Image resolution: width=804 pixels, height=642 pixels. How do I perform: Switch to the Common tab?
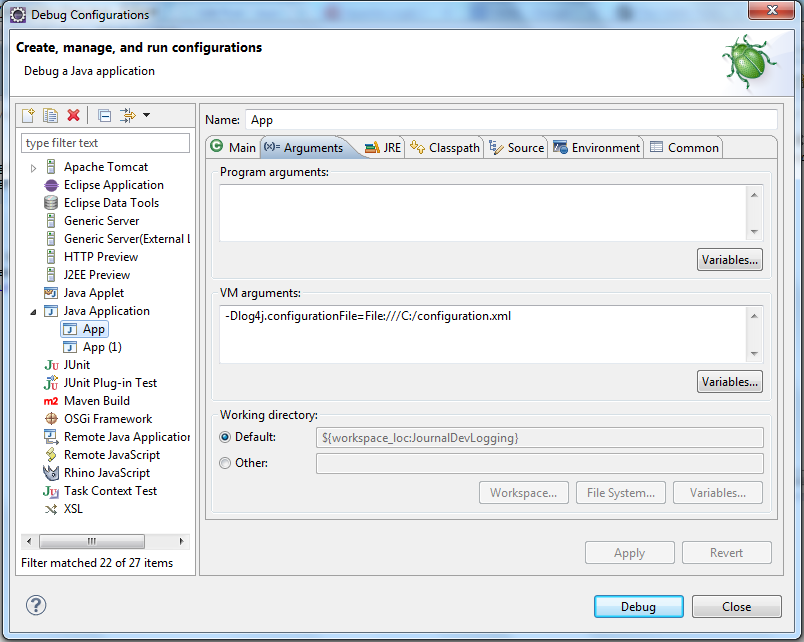685,148
